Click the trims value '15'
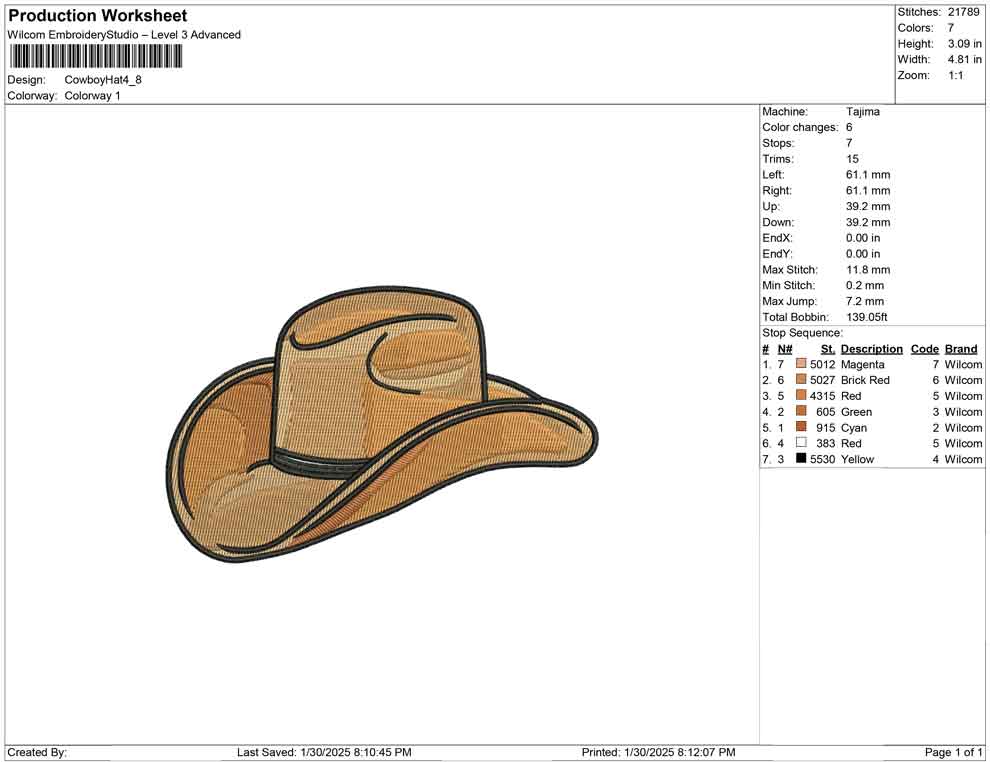990x762 pixels. pos(852,159)
